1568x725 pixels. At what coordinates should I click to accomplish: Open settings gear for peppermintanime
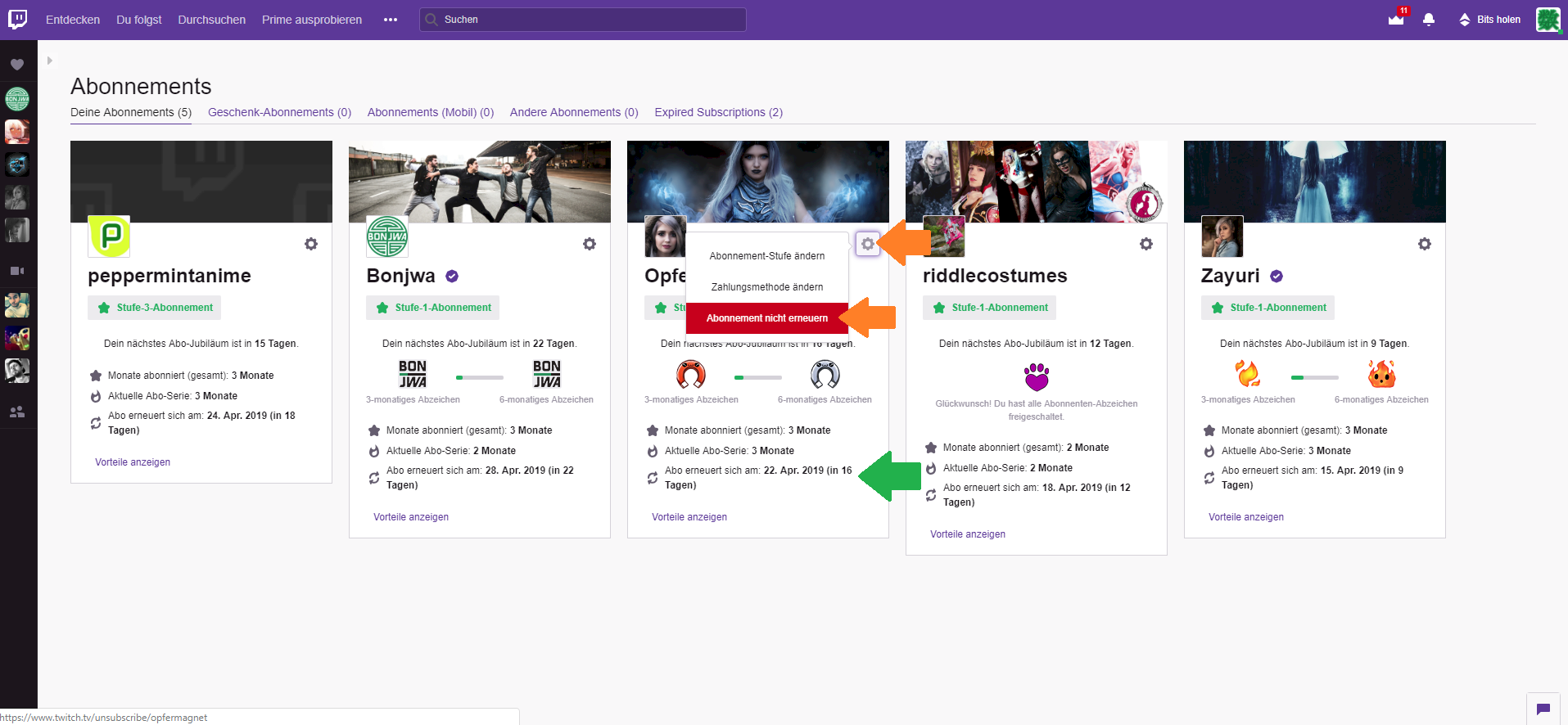(311, 244)
